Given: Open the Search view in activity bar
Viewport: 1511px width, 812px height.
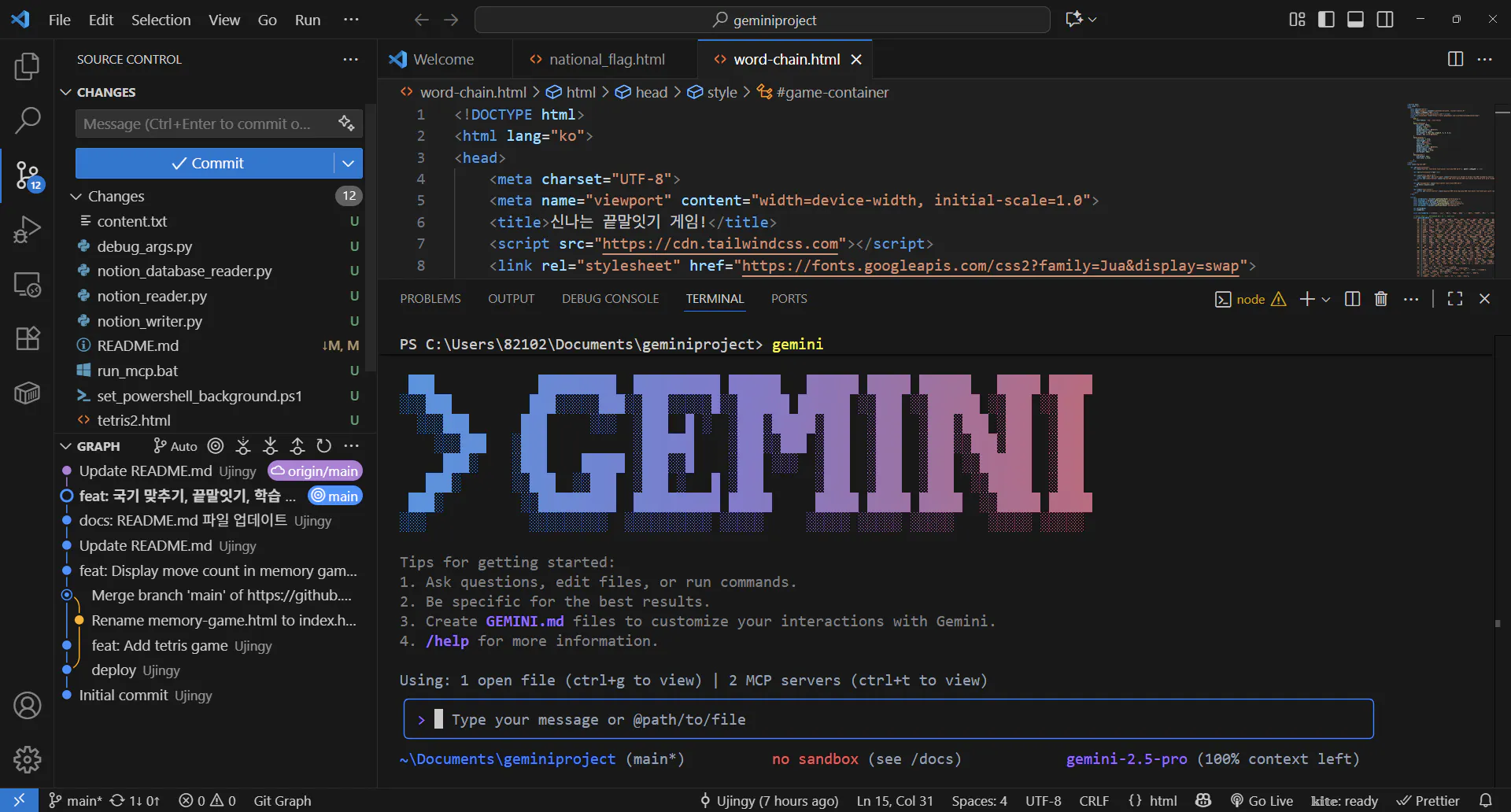Looking at the screenshot, I should [x=27, y=120].
